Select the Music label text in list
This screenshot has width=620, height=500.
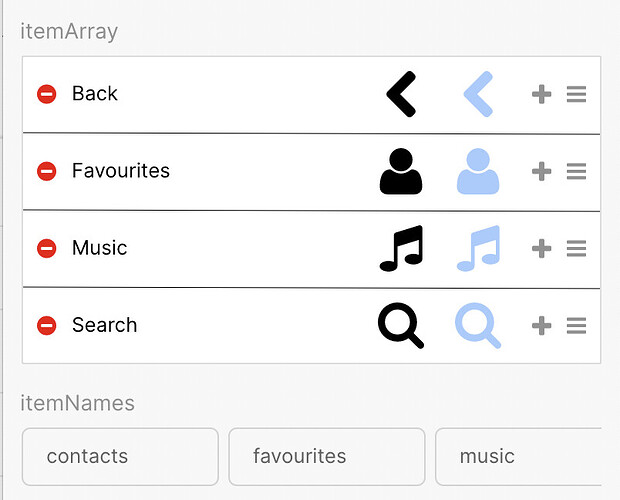click(100, 248)
